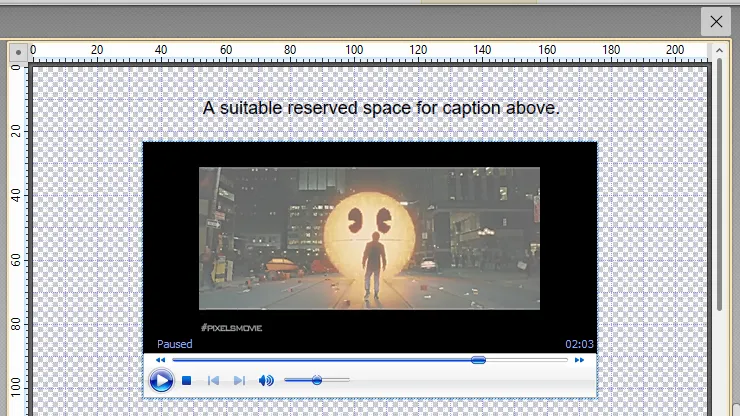740x416 pixels.
Task: Click the rewind double-arrow icon
Action: pos(160,360)
